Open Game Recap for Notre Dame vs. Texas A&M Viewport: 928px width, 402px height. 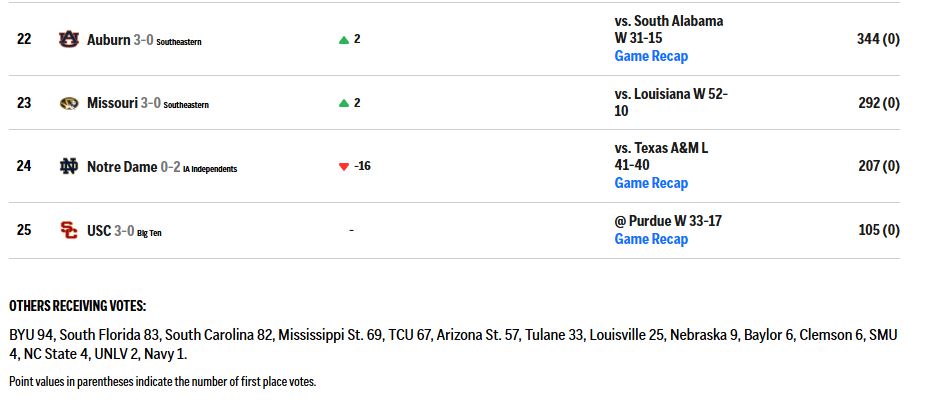651,183
